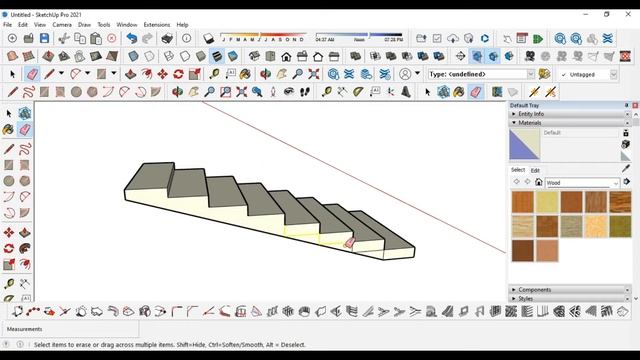
Task: Click the Undo arrow icon
Action: coord(131,38)
